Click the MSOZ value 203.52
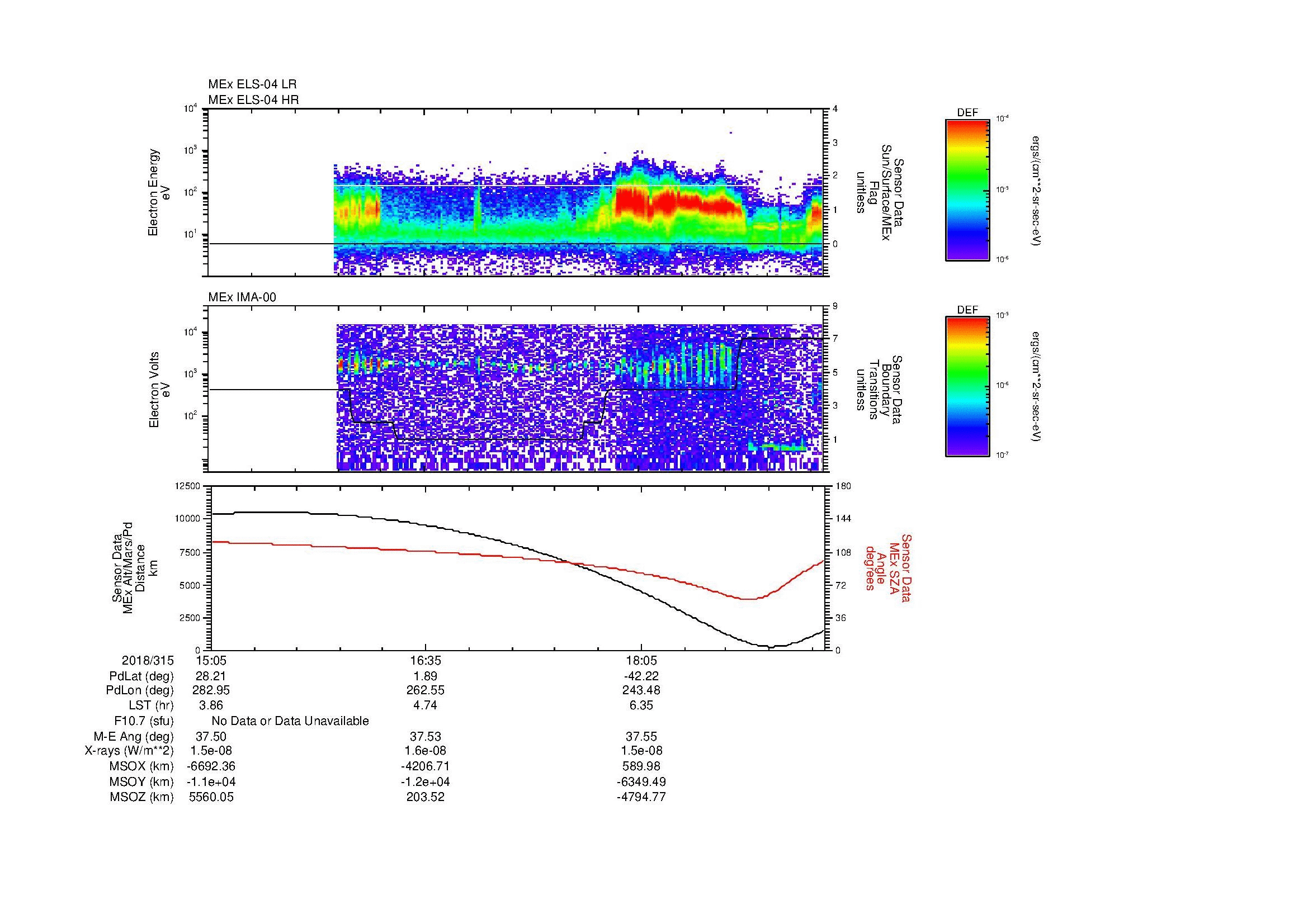1308x924 pixels. (x=426, y=797)
